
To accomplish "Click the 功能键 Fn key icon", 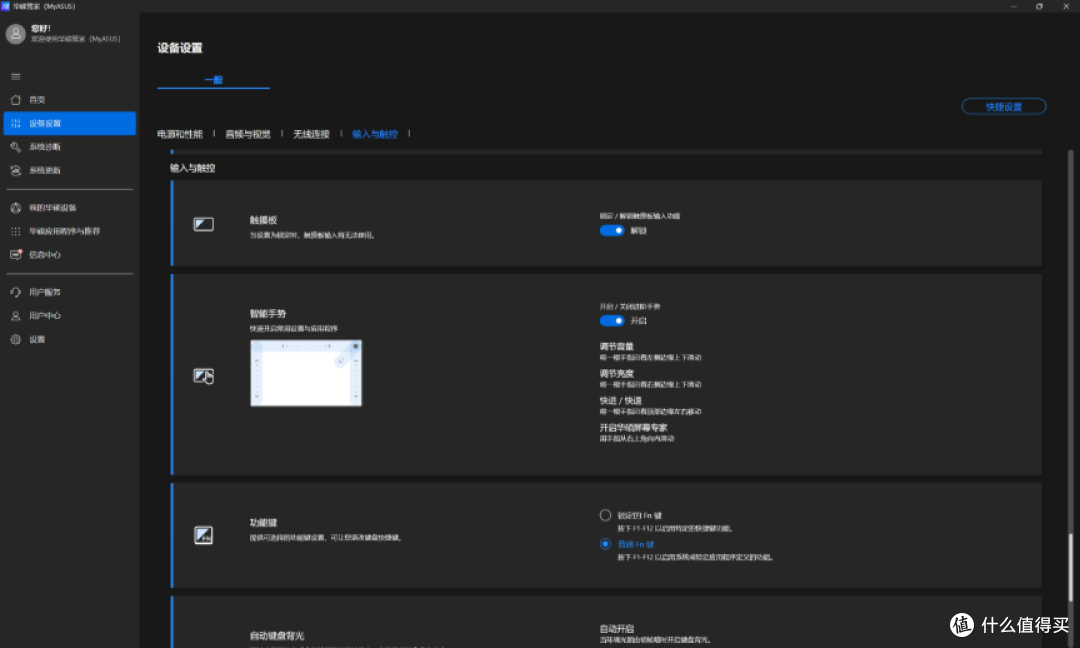I will (x=203, y=535).
